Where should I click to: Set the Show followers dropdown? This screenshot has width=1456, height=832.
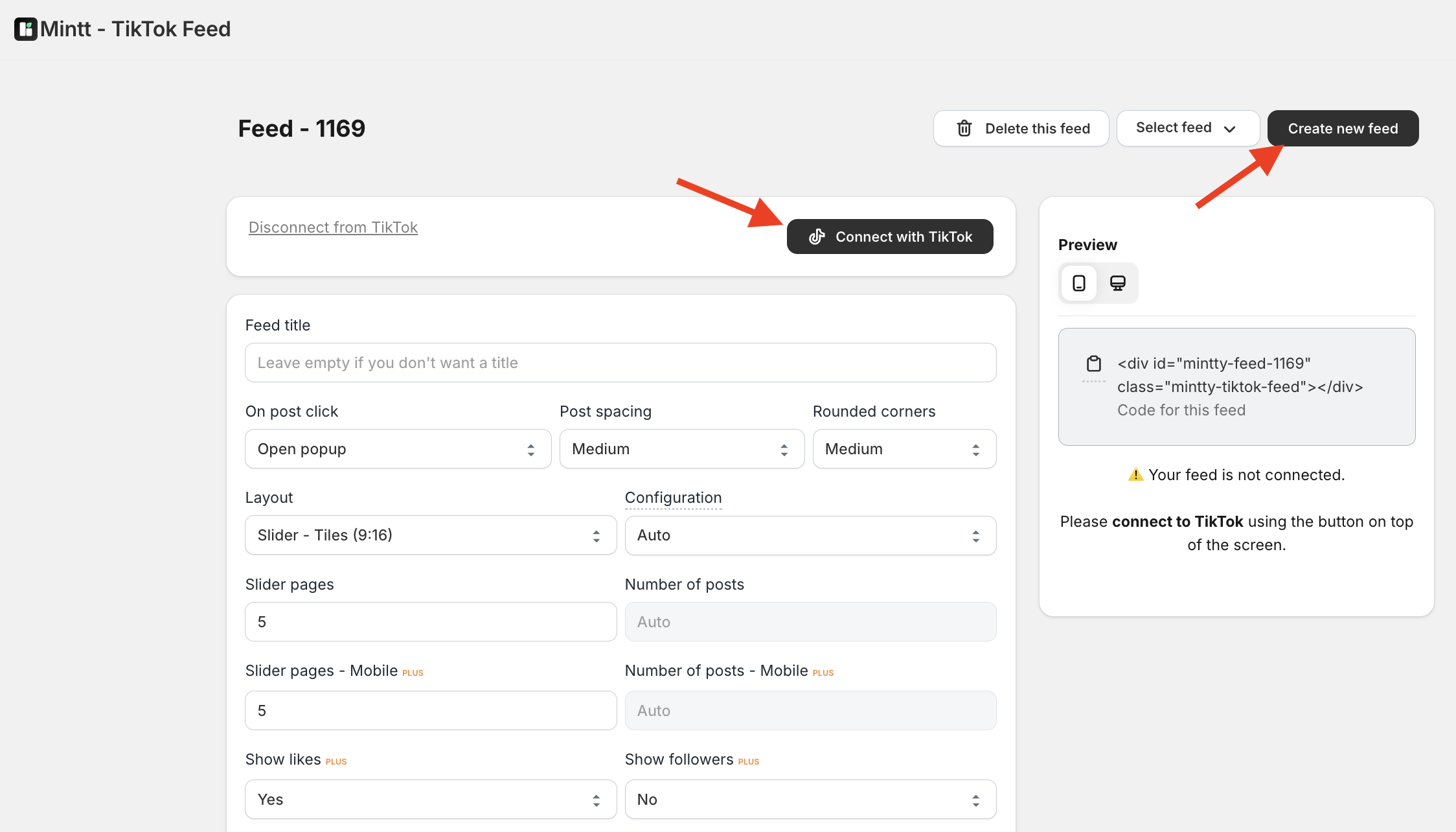810,799
